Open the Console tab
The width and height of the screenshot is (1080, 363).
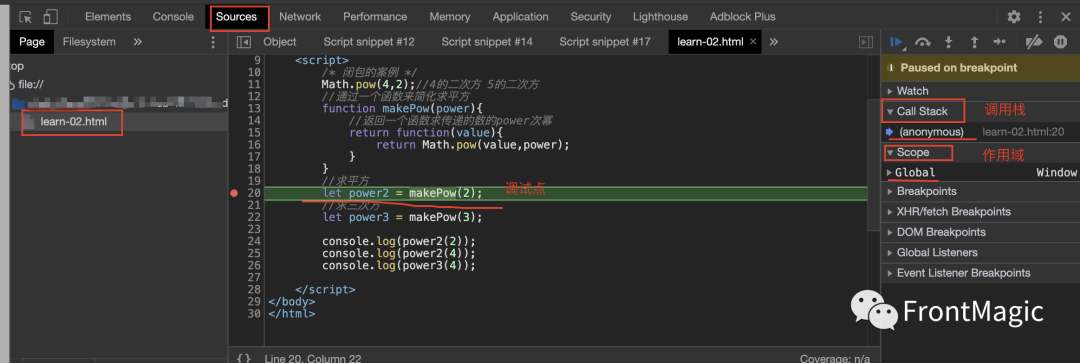point(173,17)
